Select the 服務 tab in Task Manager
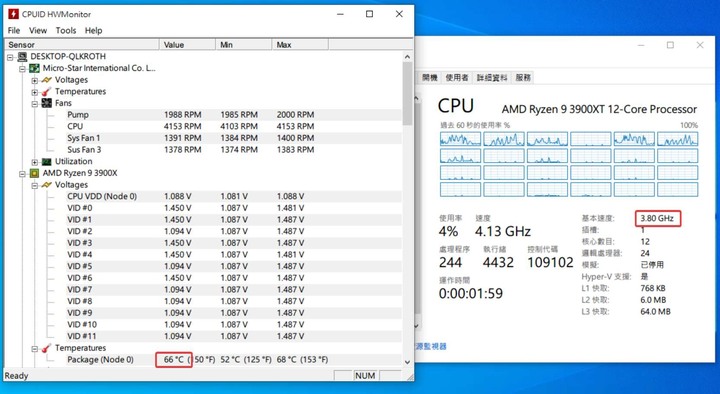This screenshot has width=720, height=394. [523, 78]
